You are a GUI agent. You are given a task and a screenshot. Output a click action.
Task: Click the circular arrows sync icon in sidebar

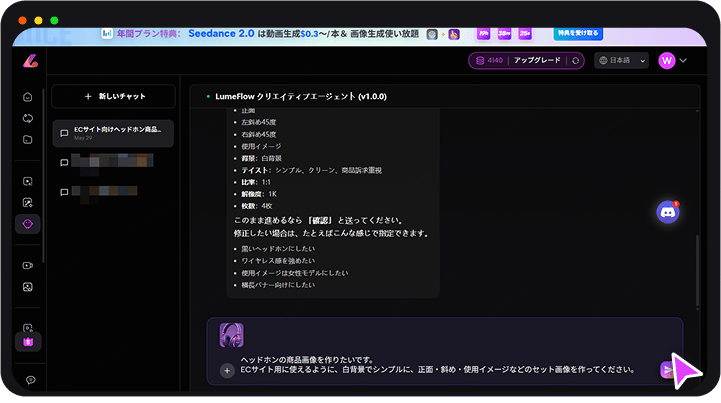coord(28,118)
